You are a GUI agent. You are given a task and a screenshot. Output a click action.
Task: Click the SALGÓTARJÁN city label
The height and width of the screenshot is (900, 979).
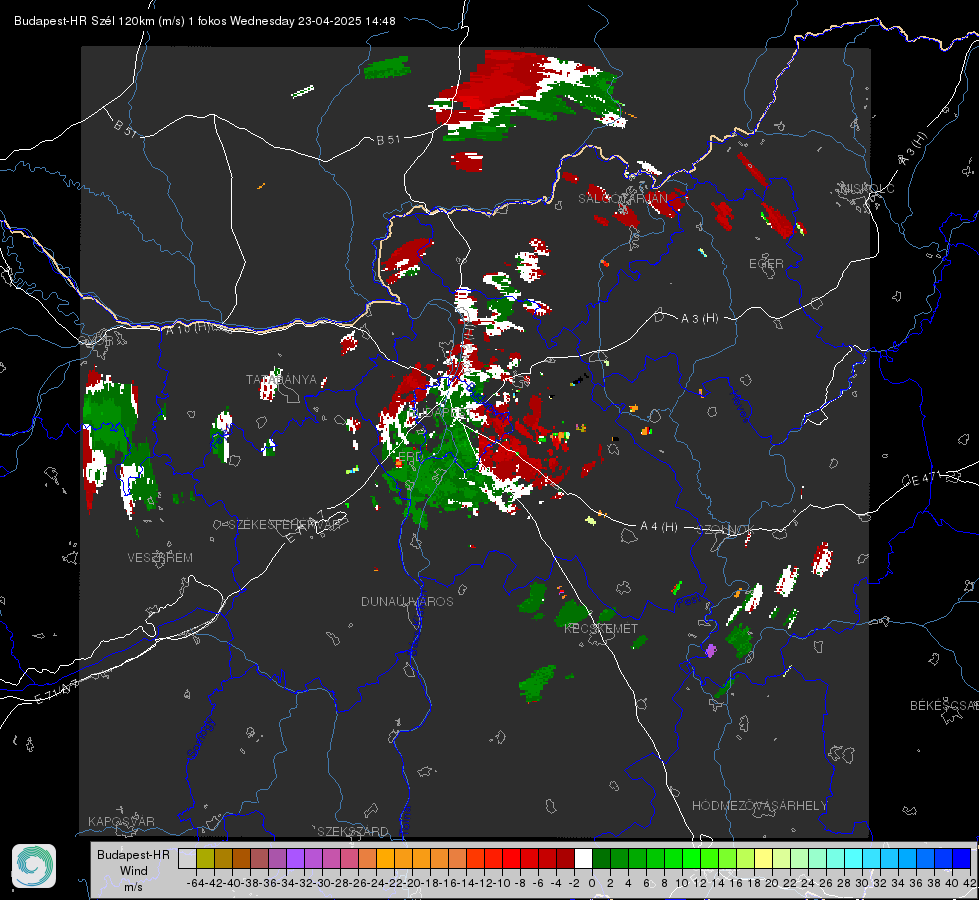(622, 199)
